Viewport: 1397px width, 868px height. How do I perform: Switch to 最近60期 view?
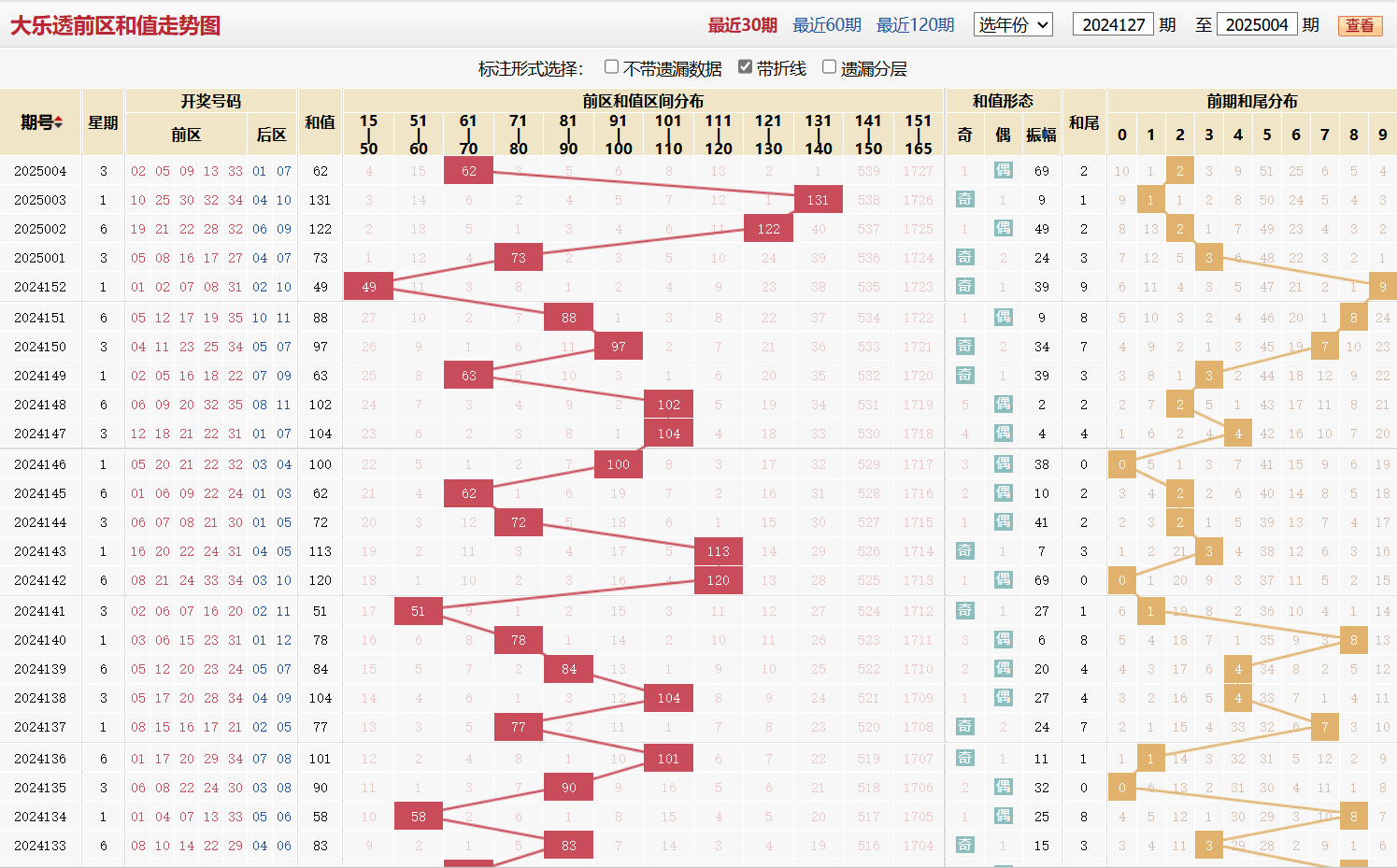click(x=827, y=25)
